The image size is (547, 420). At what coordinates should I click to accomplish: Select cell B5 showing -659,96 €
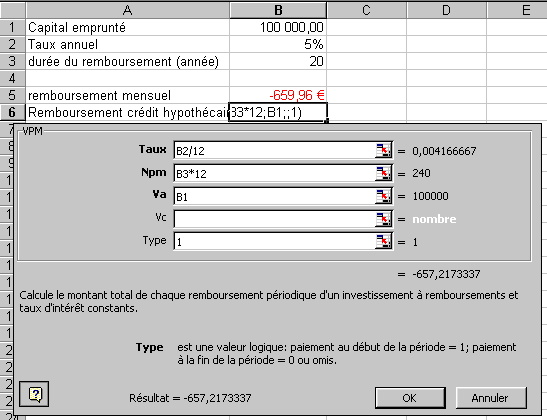pyautogui.click(x=278, y=95)
